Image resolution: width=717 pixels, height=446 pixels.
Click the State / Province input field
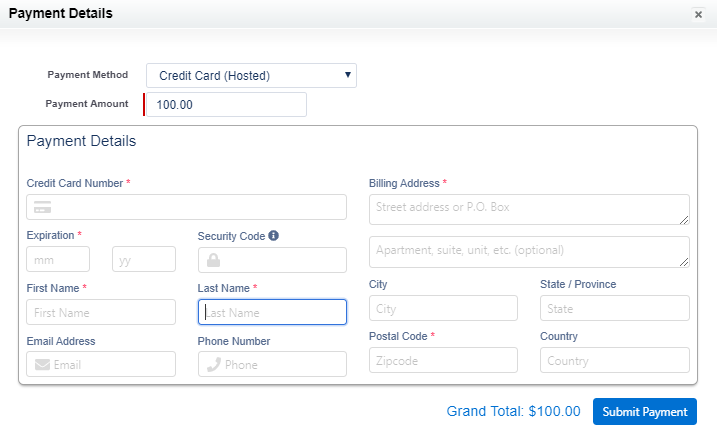point(614,308)
